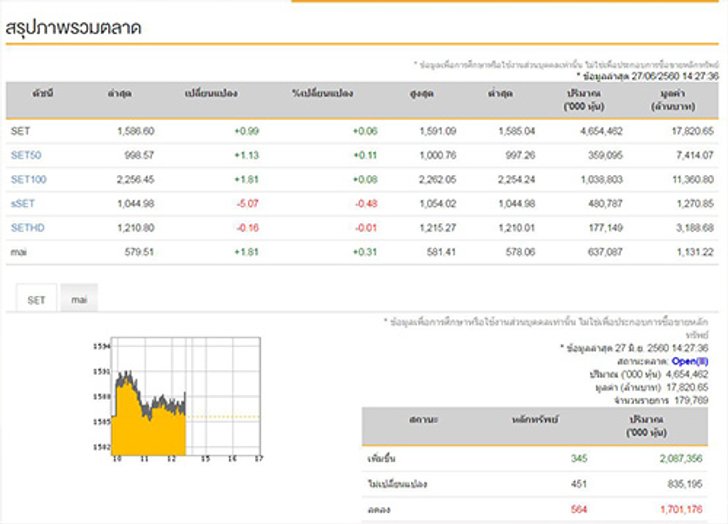Viewport: 728px width, 524px height.
Task: Select the SET50 low 997.26
Action: [520, 155]
